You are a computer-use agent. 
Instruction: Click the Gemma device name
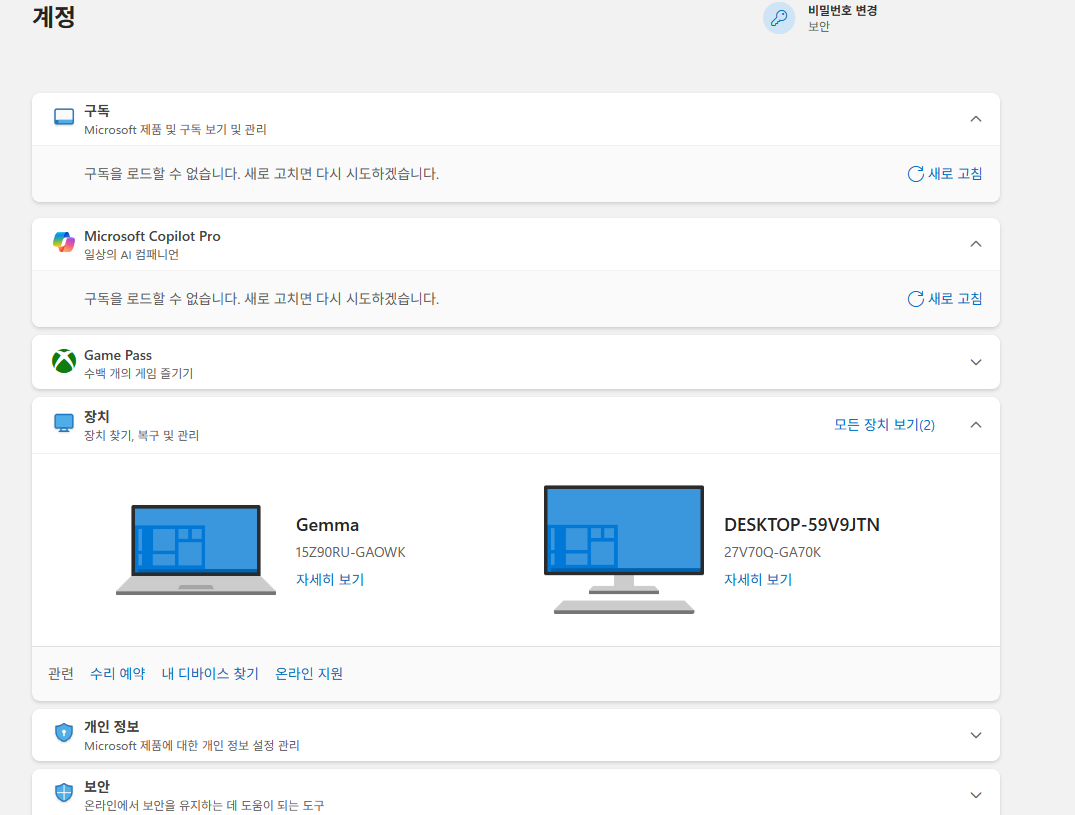click(x=327, y=525)
